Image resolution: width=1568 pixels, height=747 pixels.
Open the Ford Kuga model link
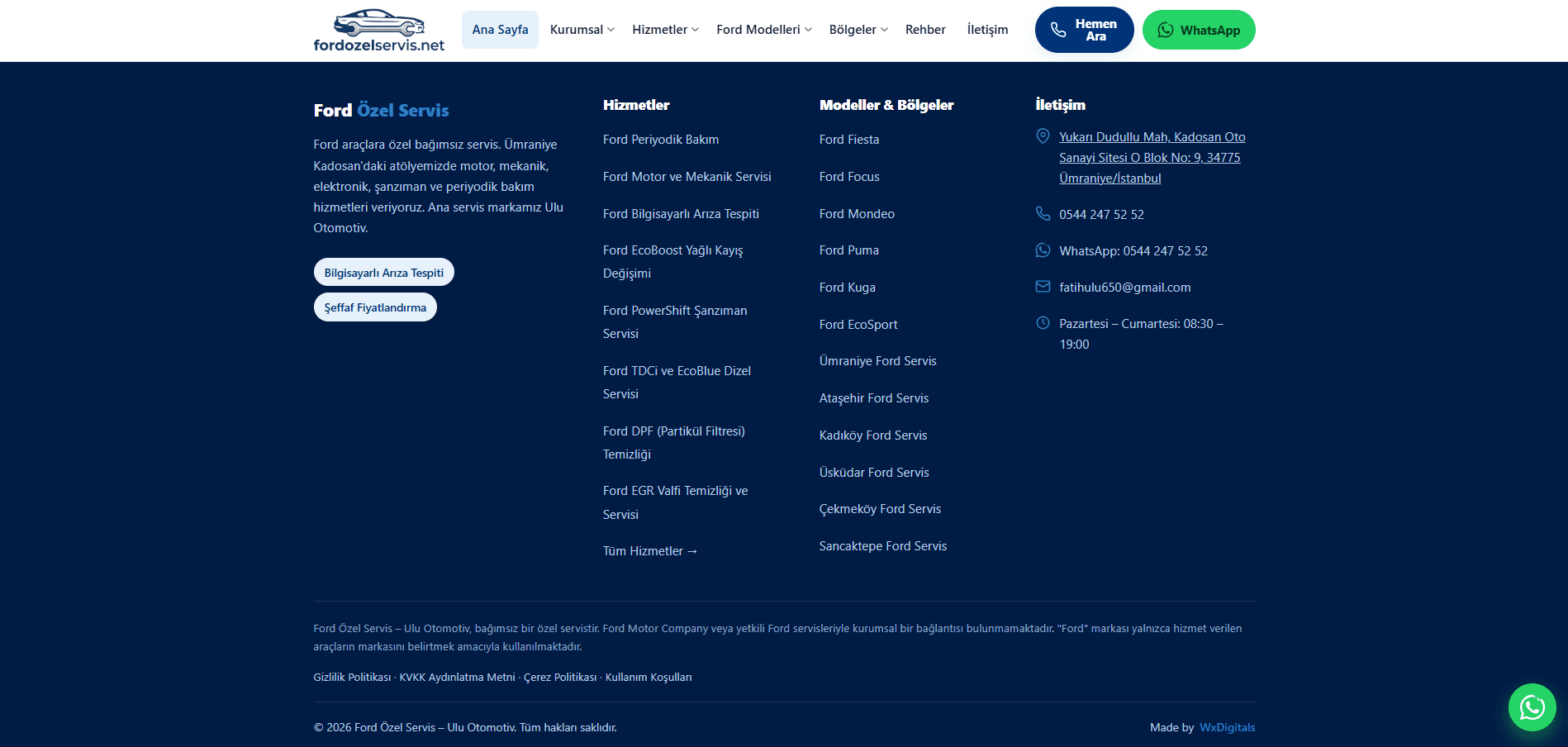(x=848, y=288)
